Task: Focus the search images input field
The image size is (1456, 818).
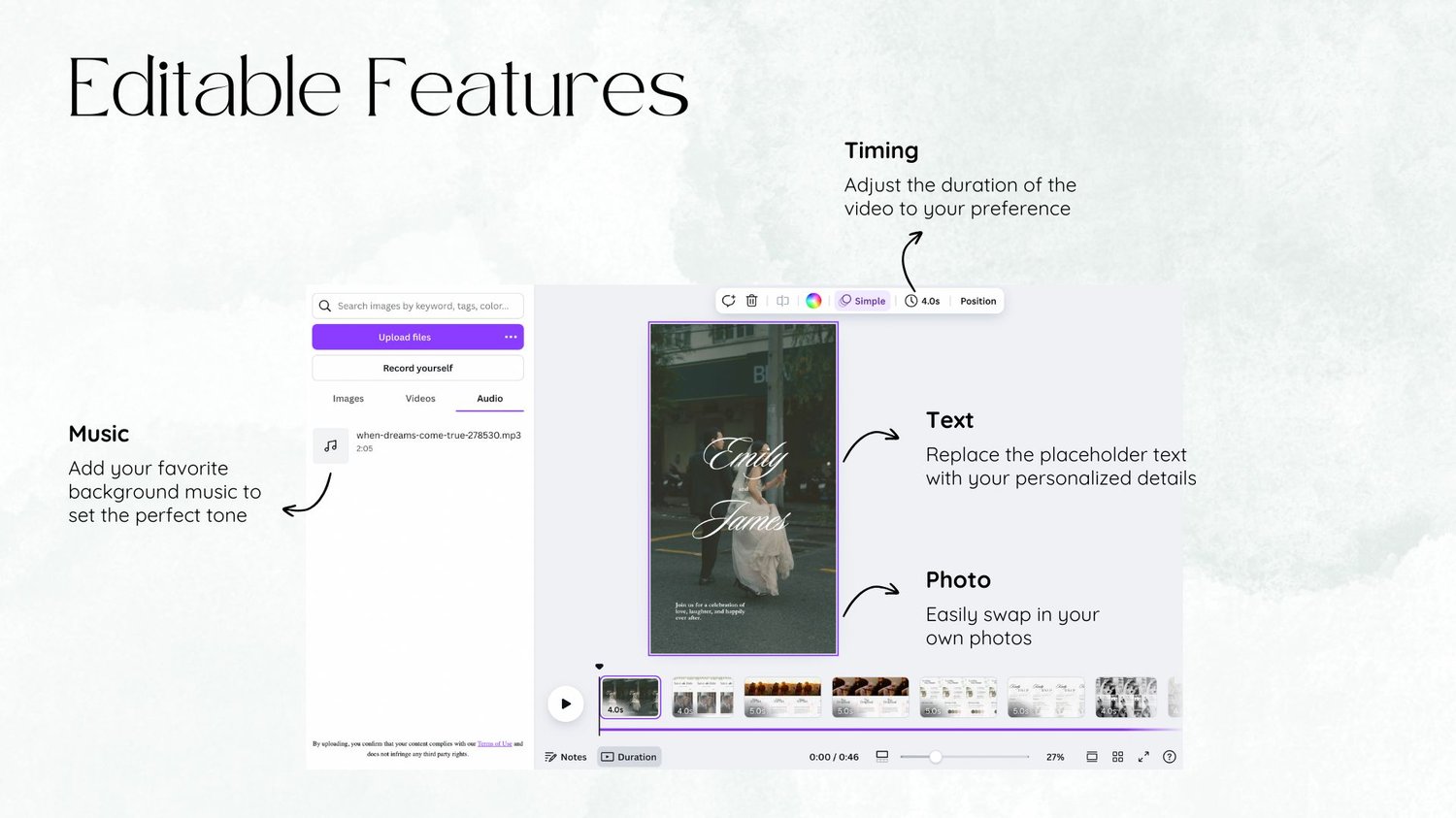Action: [x=417, y=306]
